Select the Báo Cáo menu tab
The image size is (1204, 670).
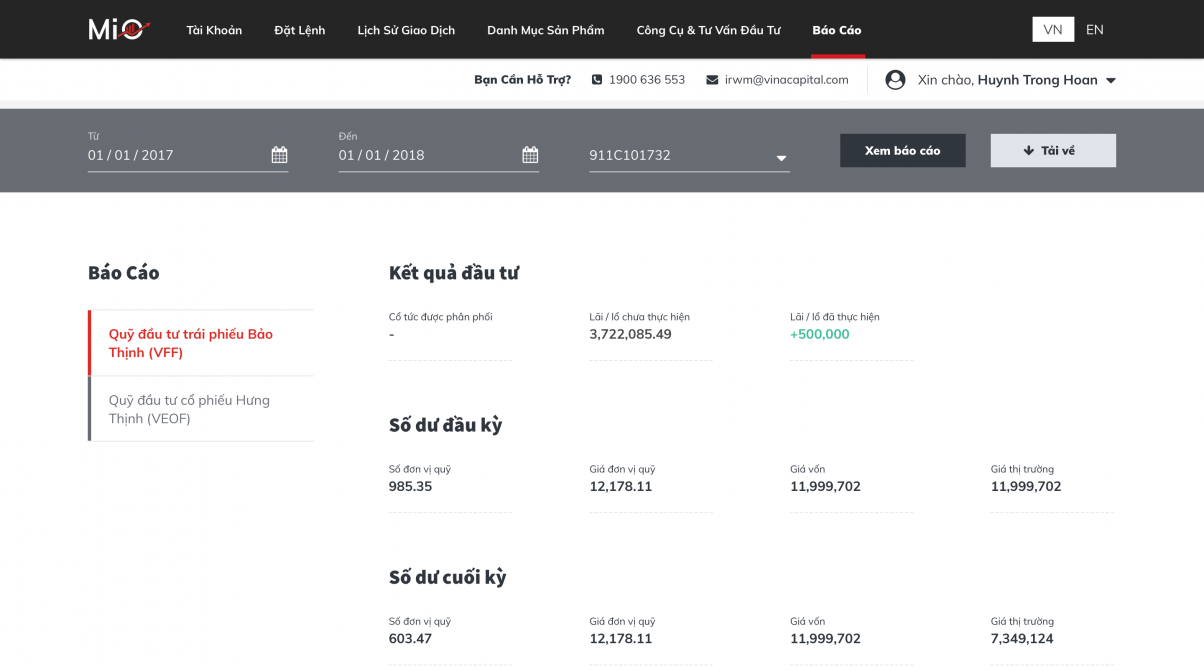(837, 30)
